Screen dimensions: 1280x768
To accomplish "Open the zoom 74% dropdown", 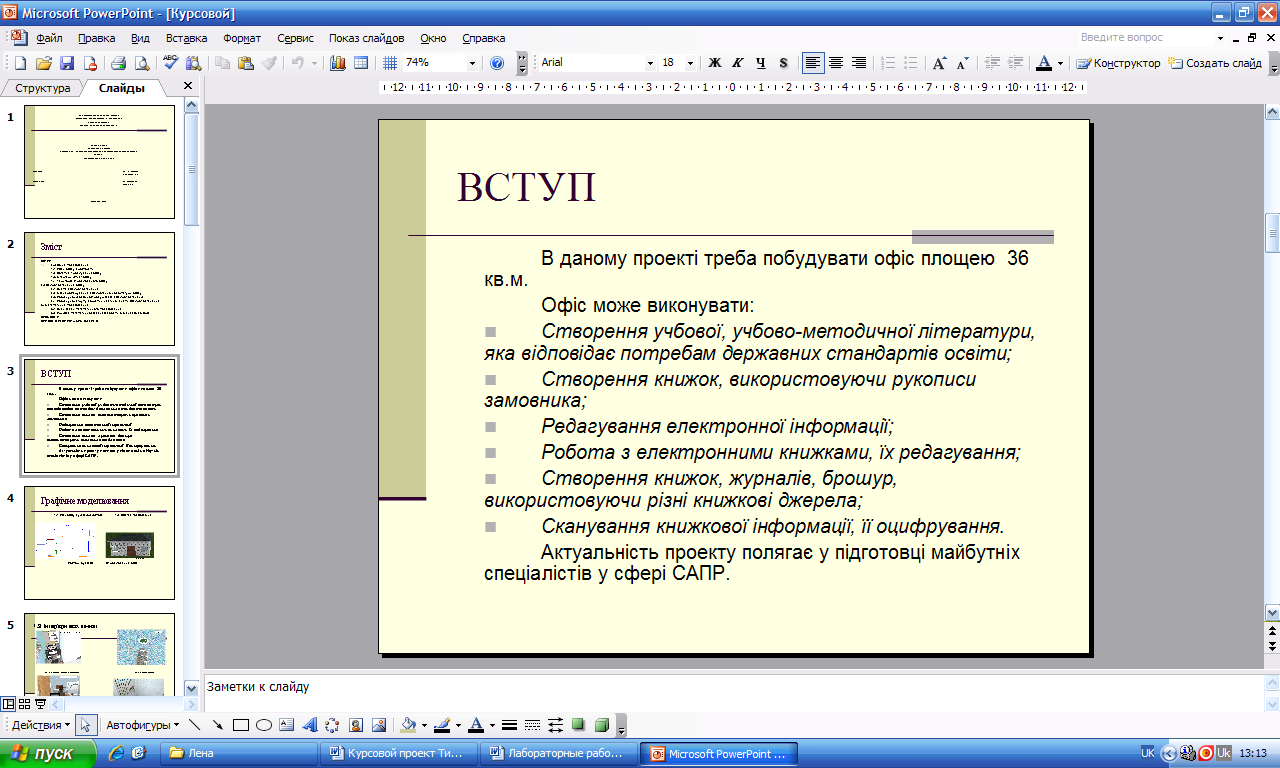I will (472, 63).
